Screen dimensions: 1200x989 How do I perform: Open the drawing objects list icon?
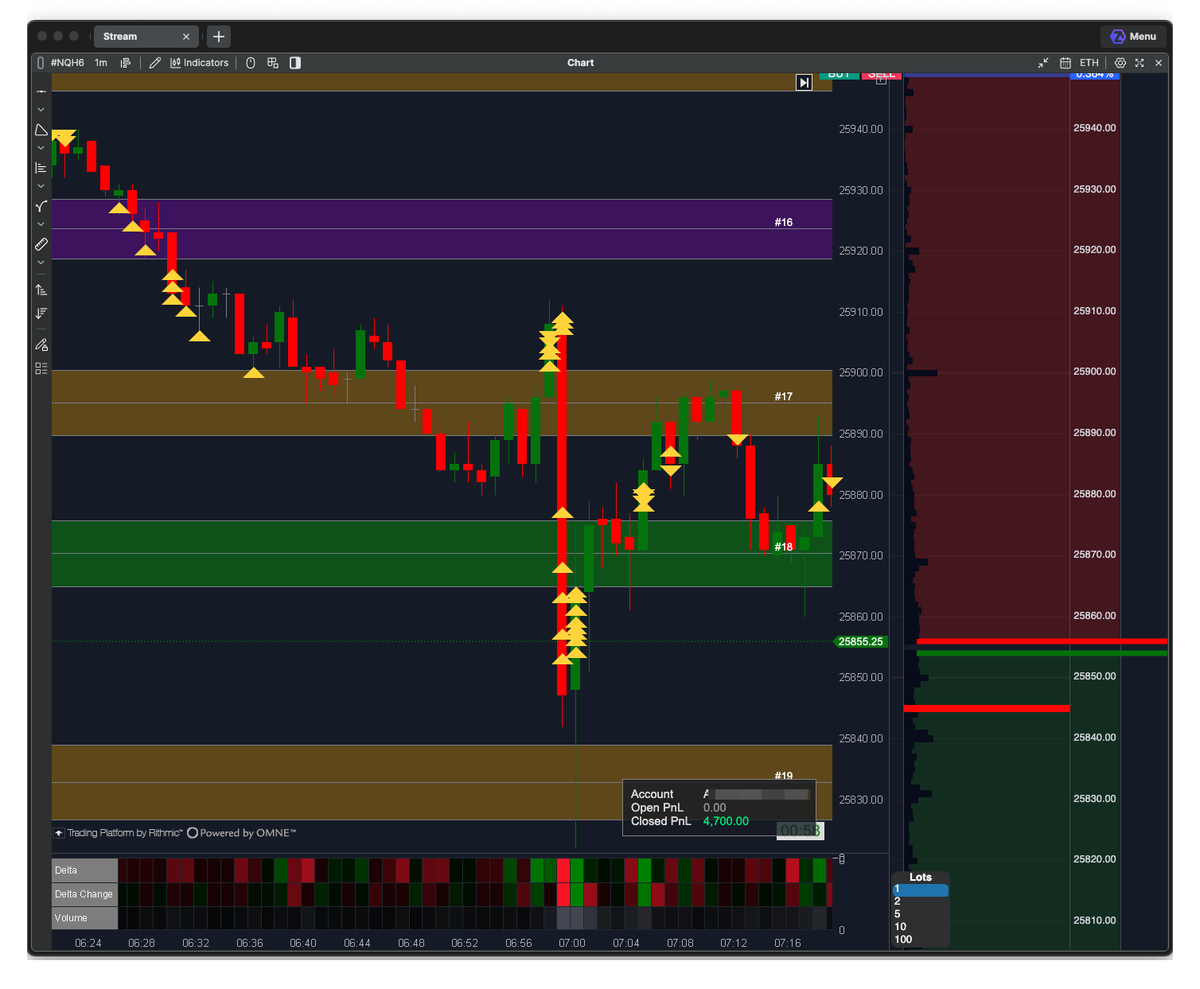pos(41,368)
